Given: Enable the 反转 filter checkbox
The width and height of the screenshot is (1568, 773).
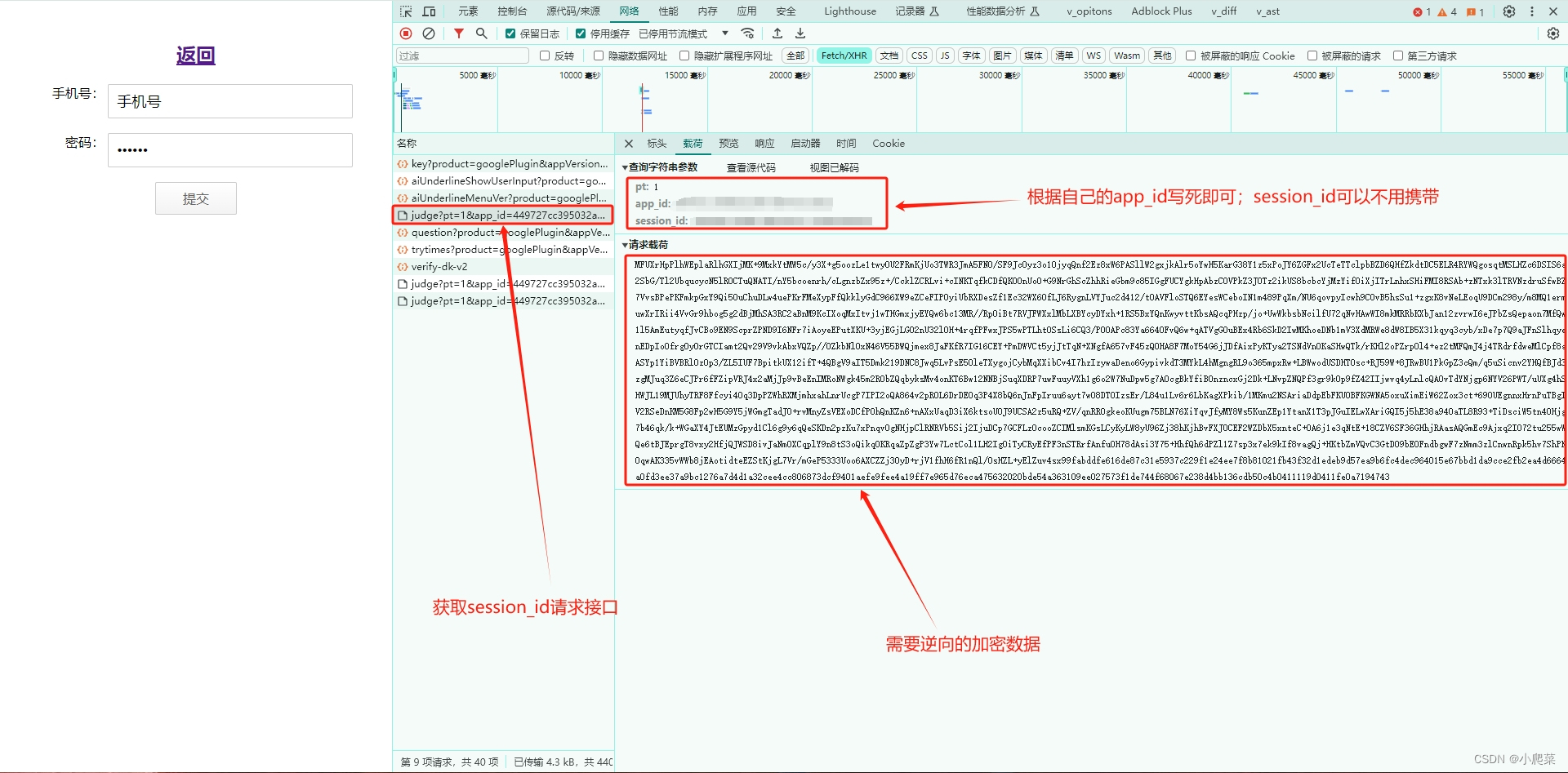Looking at the screenshot, I should (x=545, y=56).
